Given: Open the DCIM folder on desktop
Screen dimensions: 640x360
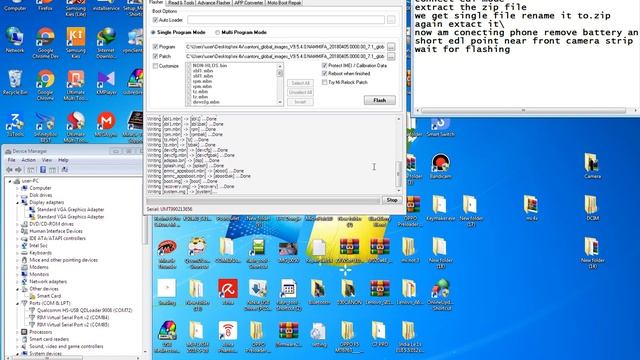Looking at the screenshot, I should [592, 208].
